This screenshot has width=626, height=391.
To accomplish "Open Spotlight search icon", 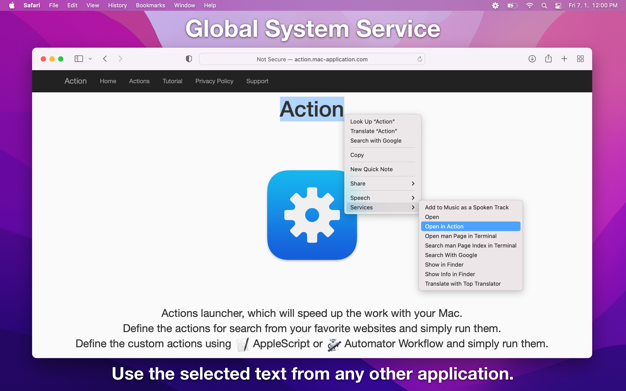I will [544, 6].
